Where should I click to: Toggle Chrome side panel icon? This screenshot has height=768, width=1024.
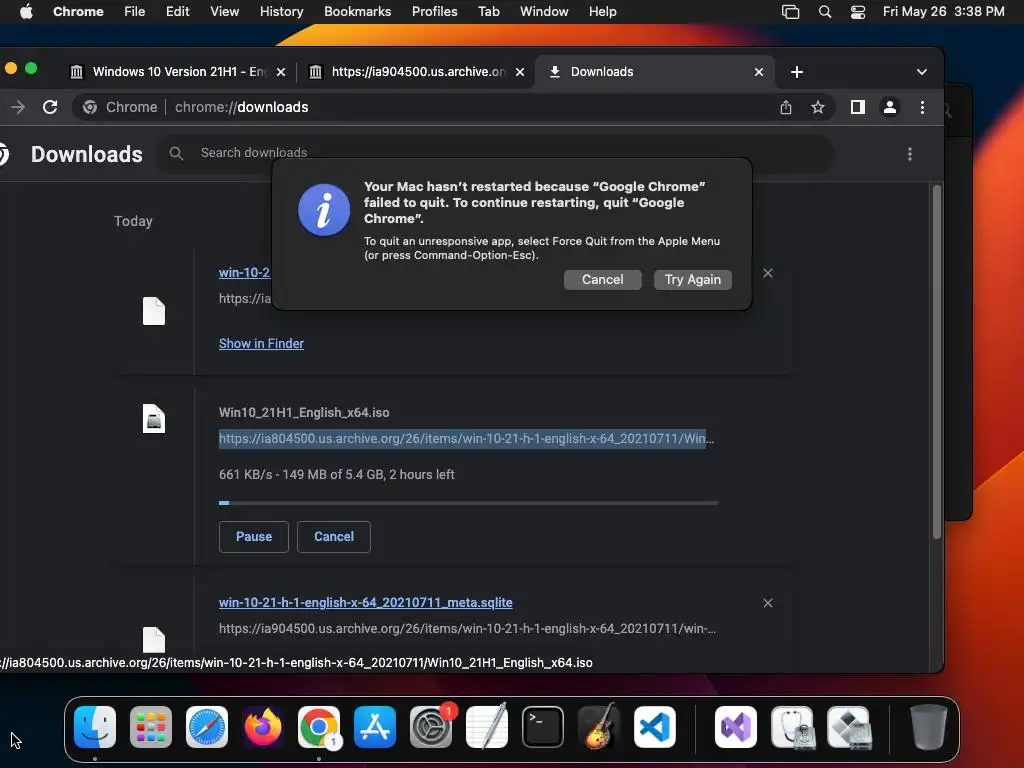857,107
